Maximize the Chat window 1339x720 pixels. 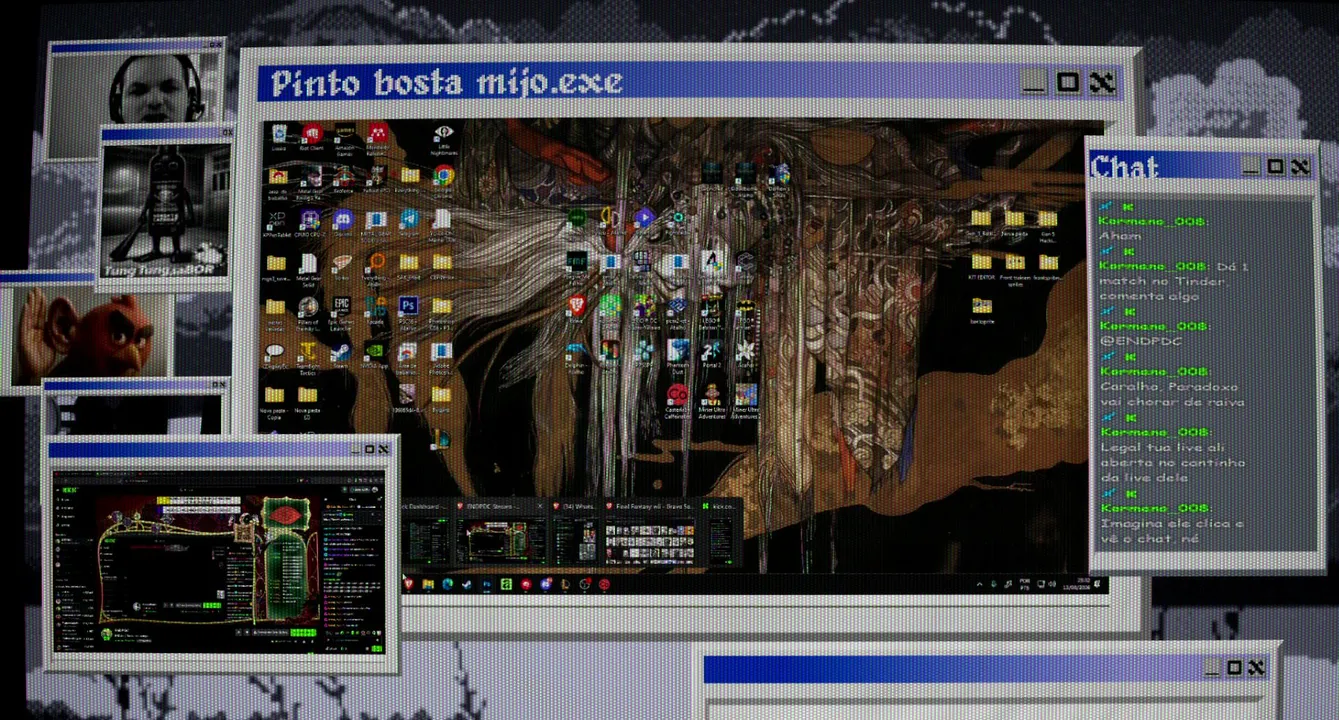click(x=1275, y=167)
